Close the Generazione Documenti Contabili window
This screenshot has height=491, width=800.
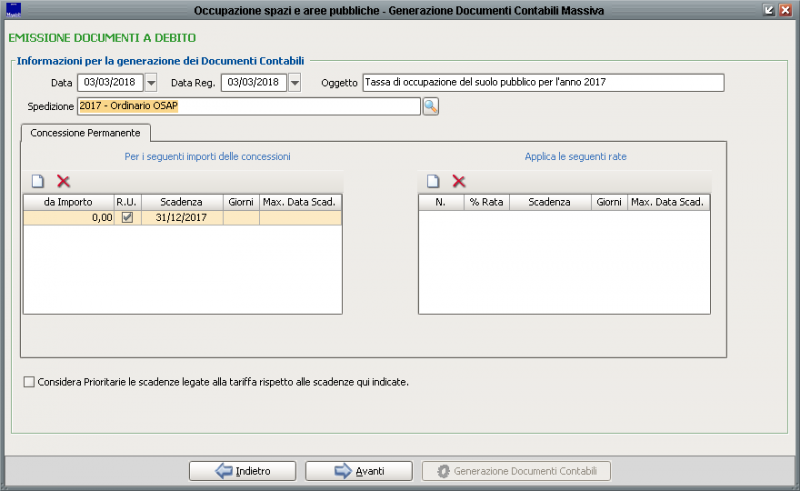coord(785,10)
